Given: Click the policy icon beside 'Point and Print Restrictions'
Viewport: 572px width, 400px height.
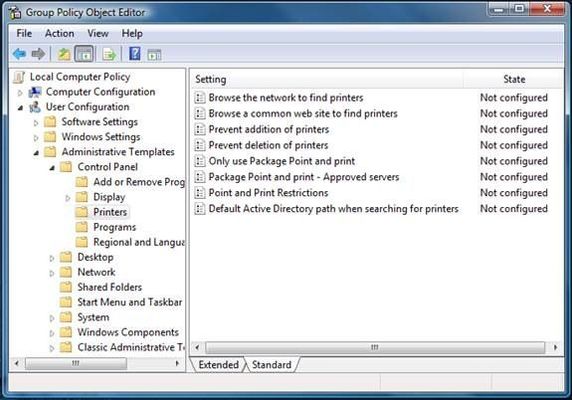Looking at the screenshot, I should 200,193.
